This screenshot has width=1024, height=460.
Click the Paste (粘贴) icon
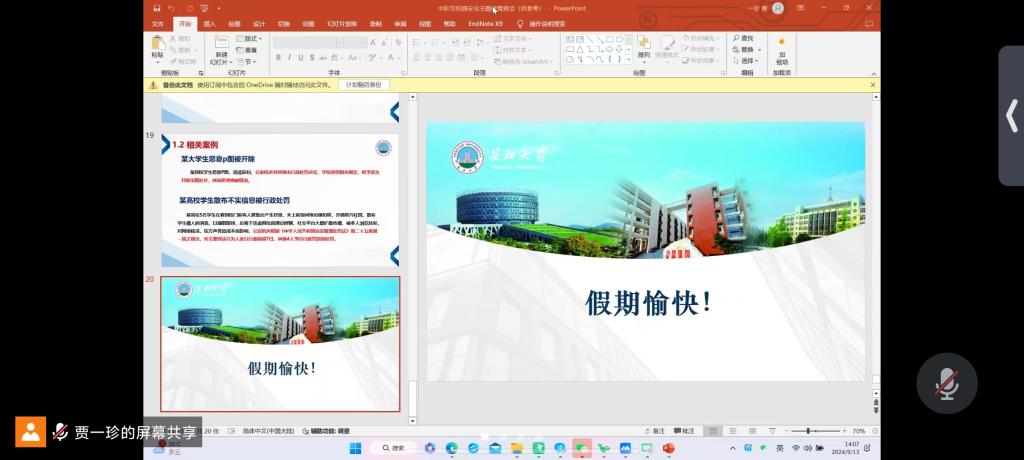tap(157, 44)
